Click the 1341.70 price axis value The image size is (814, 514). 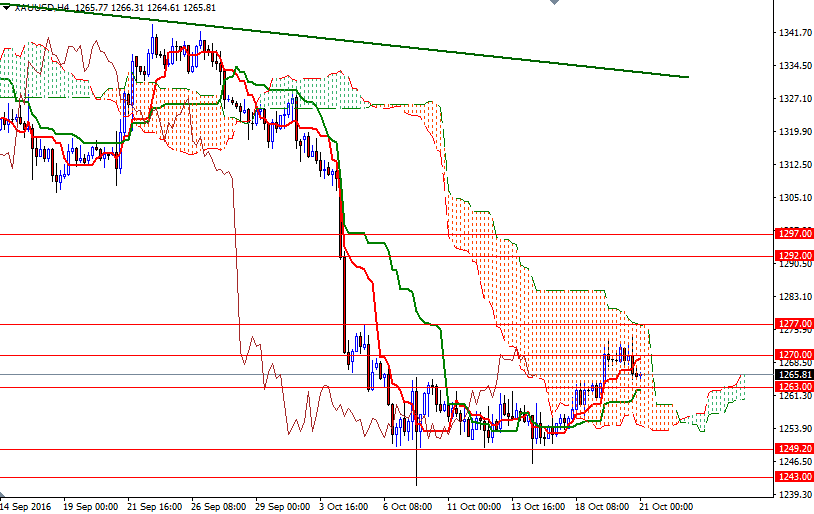795,33
